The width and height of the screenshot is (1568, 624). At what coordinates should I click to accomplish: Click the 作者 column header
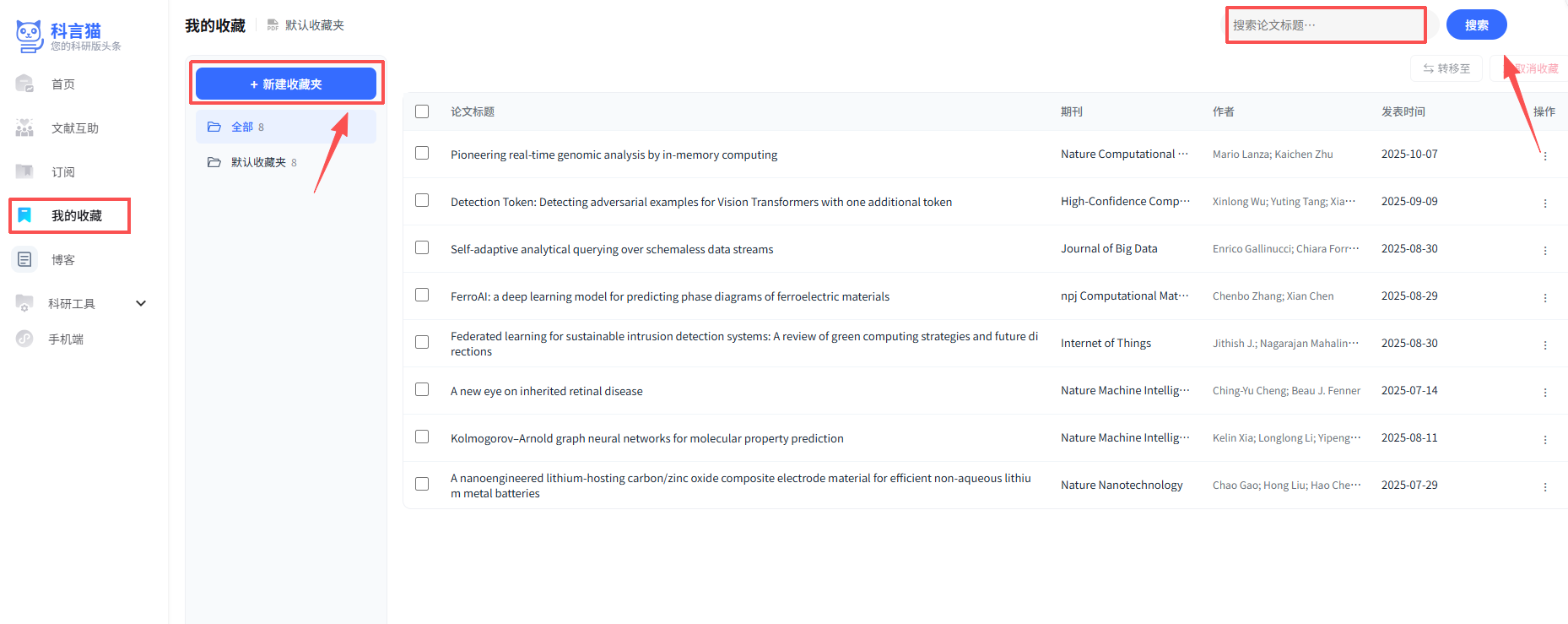pos(1224,111)
